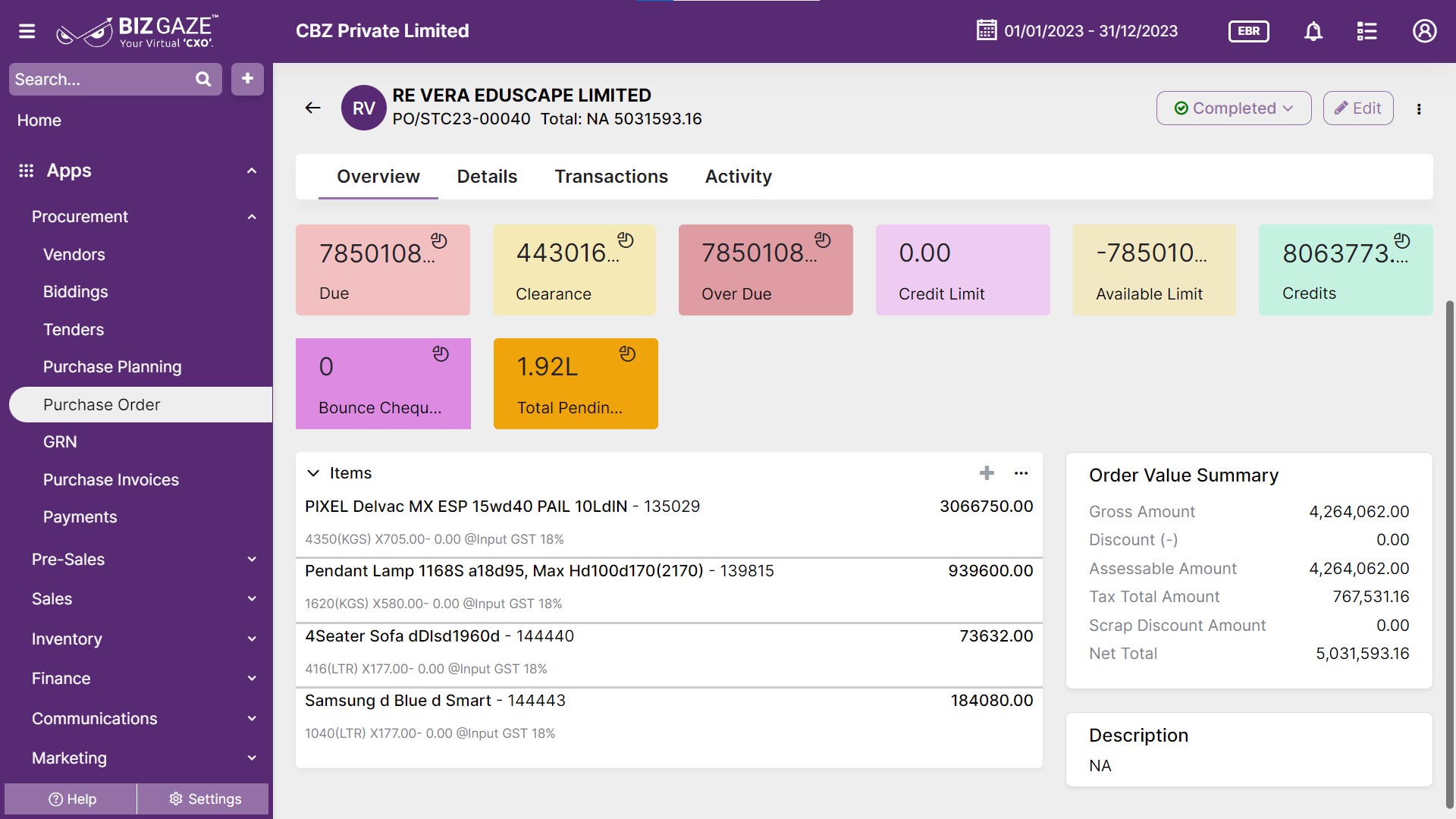Open Vendors in sidebar
This screenshot has height=819, width=1456.
pyautogui.click(x=74, y=255)
